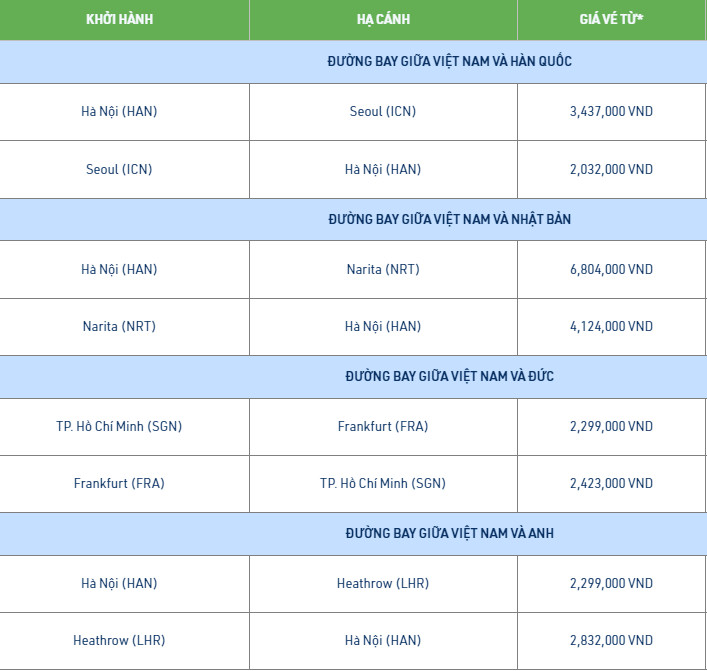This screenshot has width=707, height=671.
Task: Click the 2,423,000 VND fare from Frankfurt
Action: [611, 483]
